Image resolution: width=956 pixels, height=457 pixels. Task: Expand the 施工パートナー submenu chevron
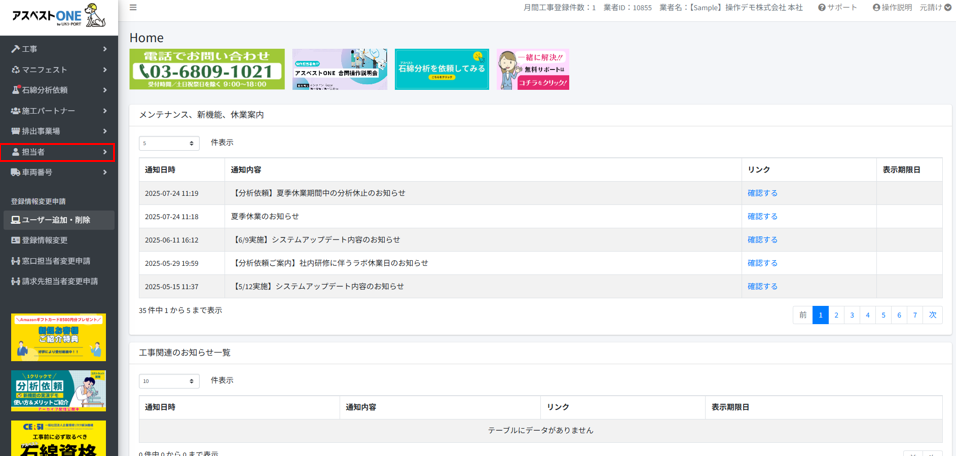click(x=104, y=111)
